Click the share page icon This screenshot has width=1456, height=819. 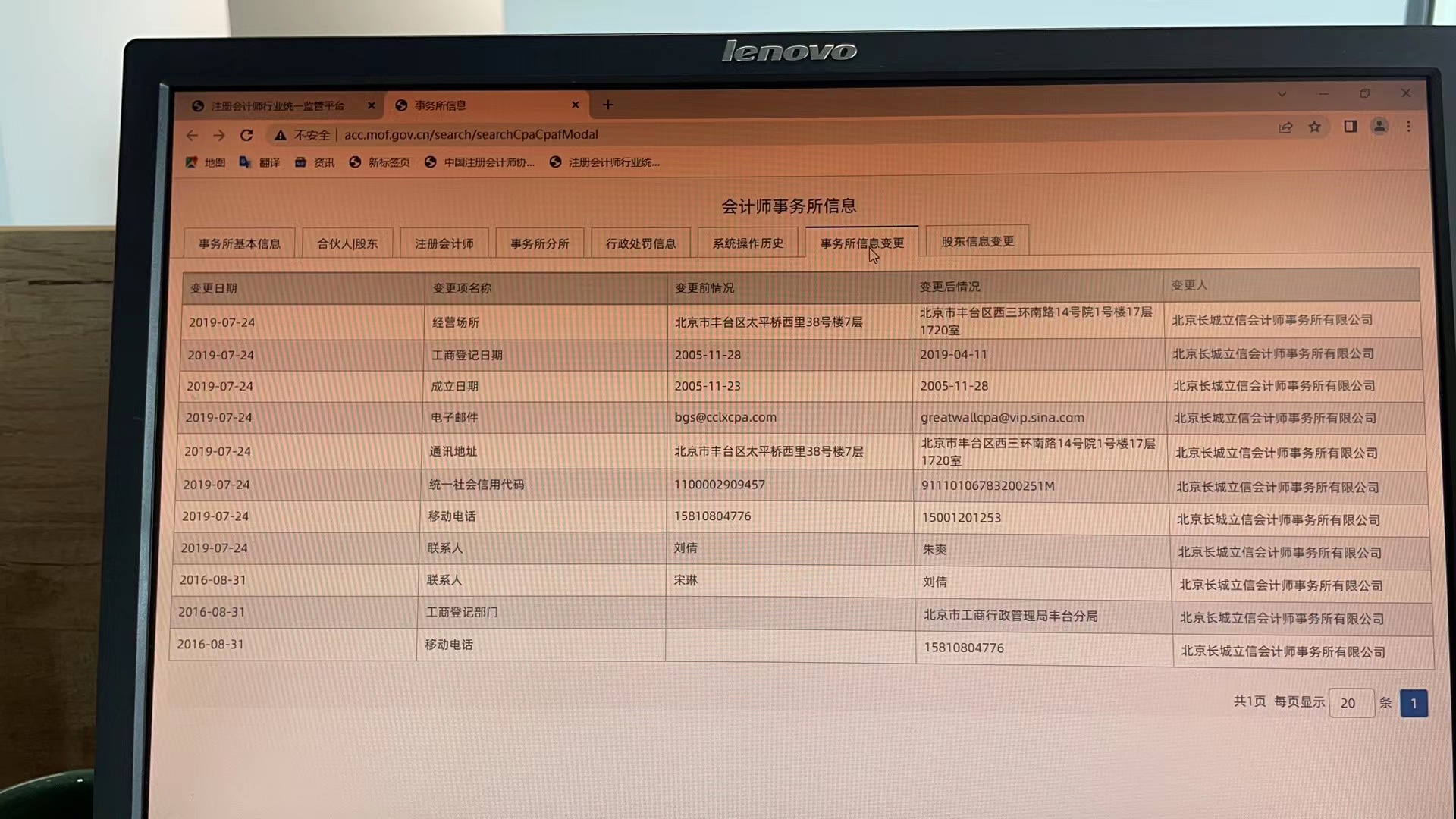point(1285,127)
